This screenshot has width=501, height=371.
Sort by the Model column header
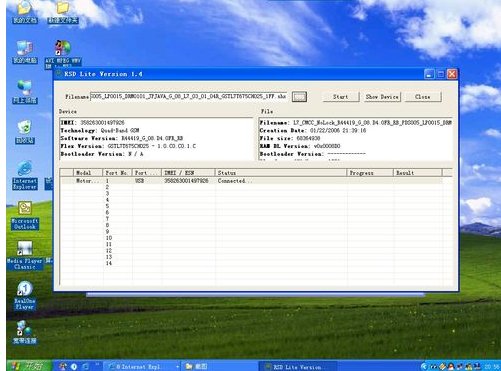(x=88, y=173)
